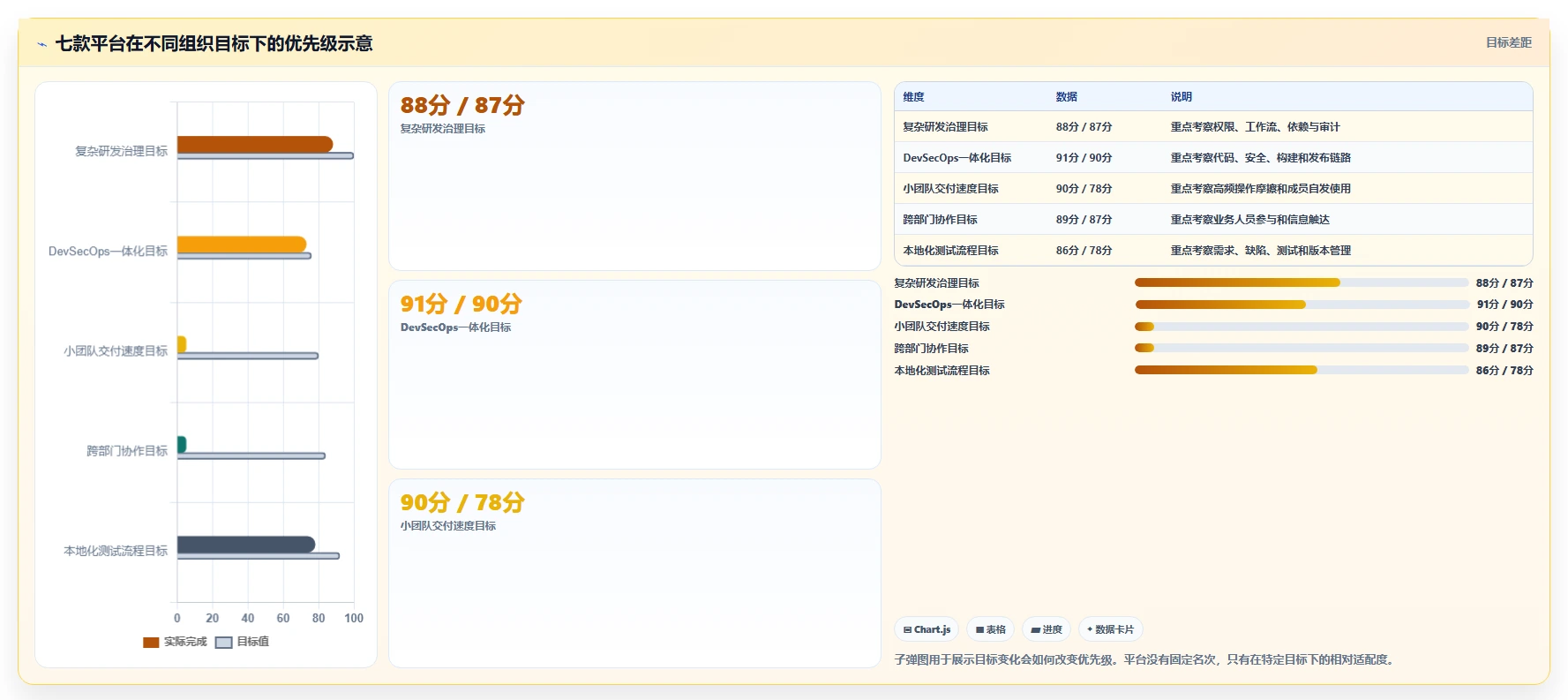Click table cell 重点考察代码、安全、构建和发布链路
This screenshot has height=700, width=1568.
(1260, 158)
